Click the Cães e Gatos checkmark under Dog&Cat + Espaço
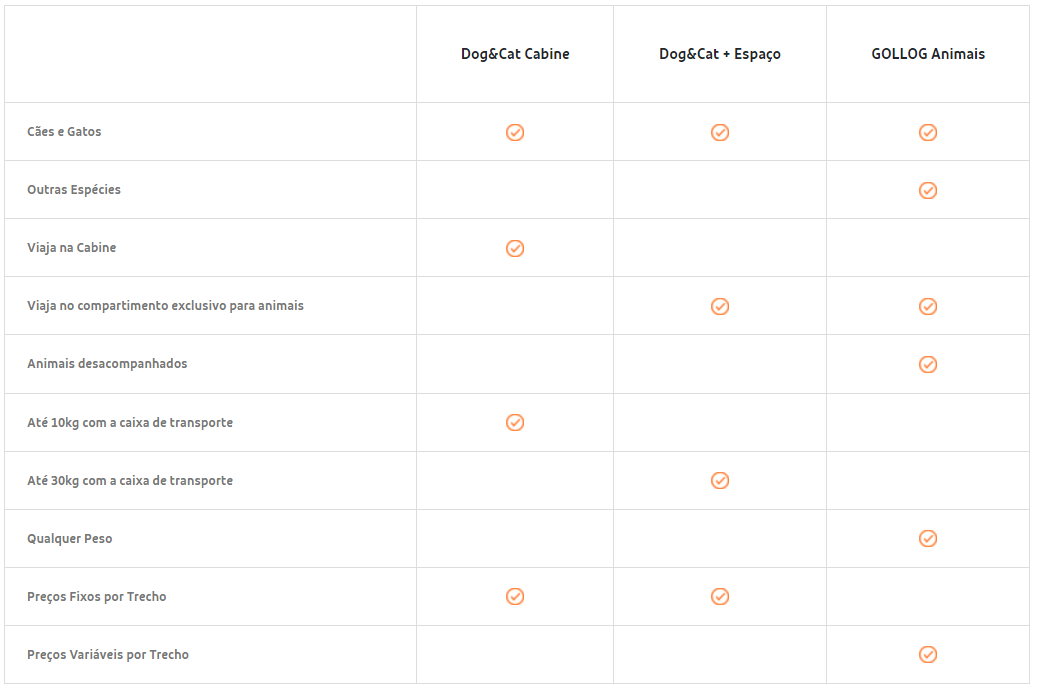This screenshot has height=696, width=1037. 720,132
